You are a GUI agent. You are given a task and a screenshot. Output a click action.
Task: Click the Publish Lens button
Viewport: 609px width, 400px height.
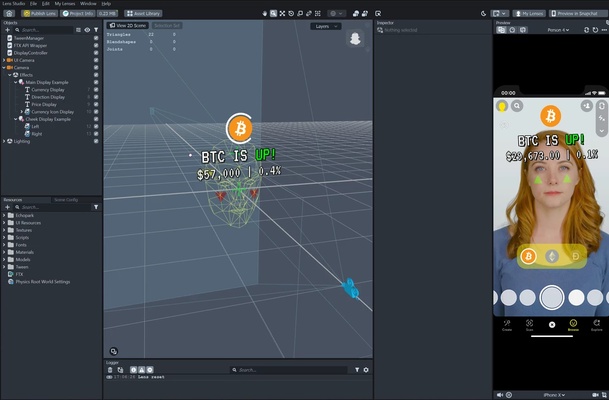click(x=40, y=14)
